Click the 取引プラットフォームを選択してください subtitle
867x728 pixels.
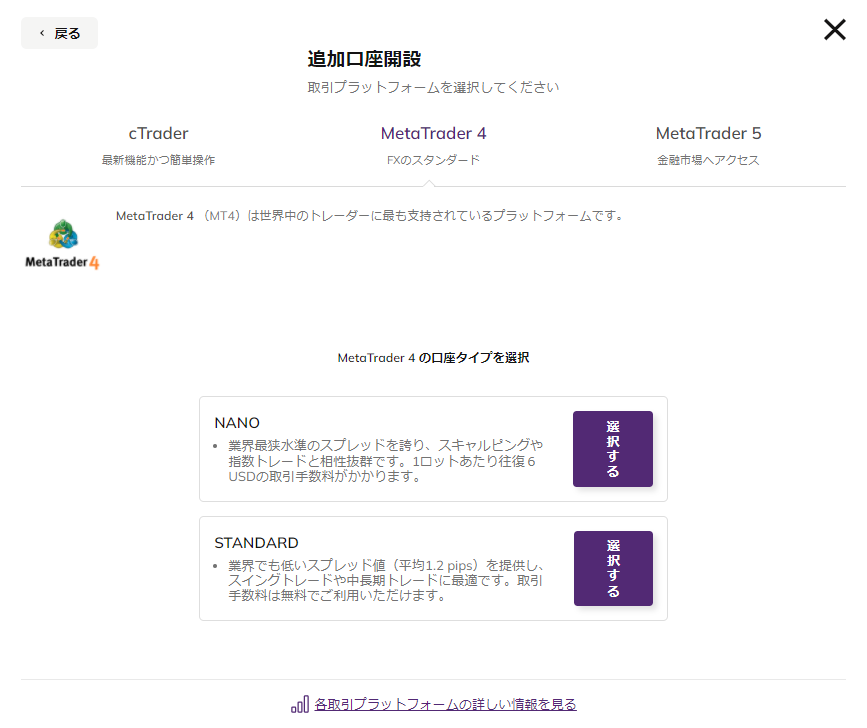[x=433, y=87]
